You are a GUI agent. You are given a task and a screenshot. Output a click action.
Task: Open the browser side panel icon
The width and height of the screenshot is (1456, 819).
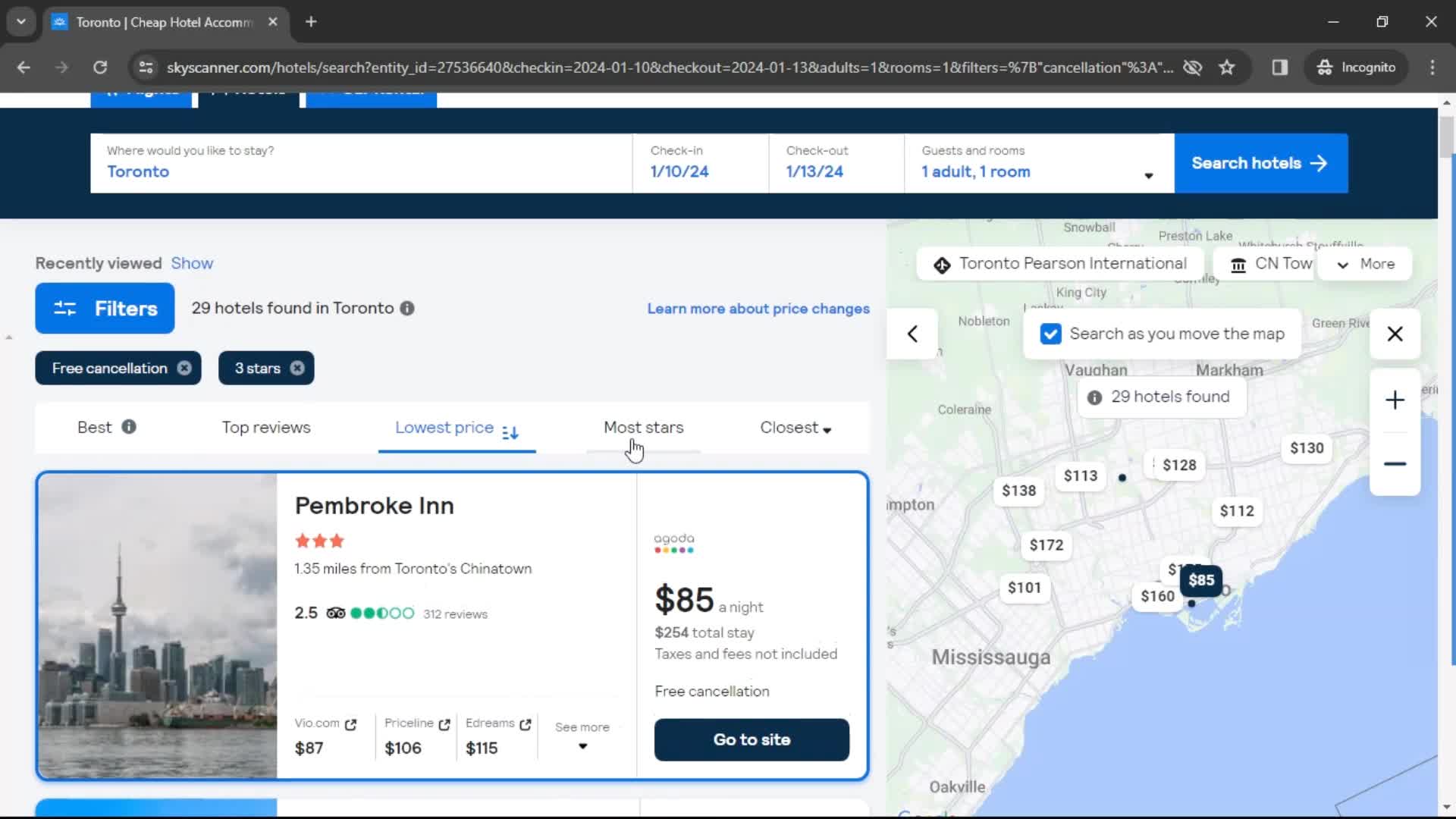tap(1280, 67)
